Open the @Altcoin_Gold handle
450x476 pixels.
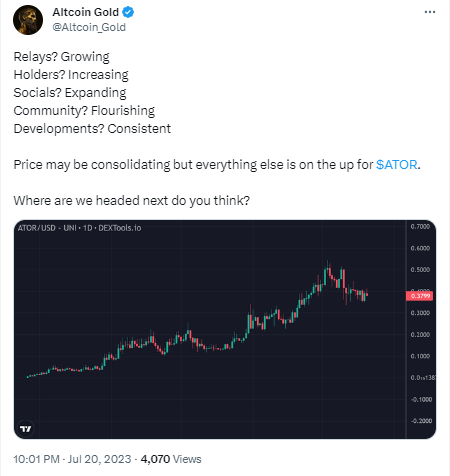[x=89, y=27]
